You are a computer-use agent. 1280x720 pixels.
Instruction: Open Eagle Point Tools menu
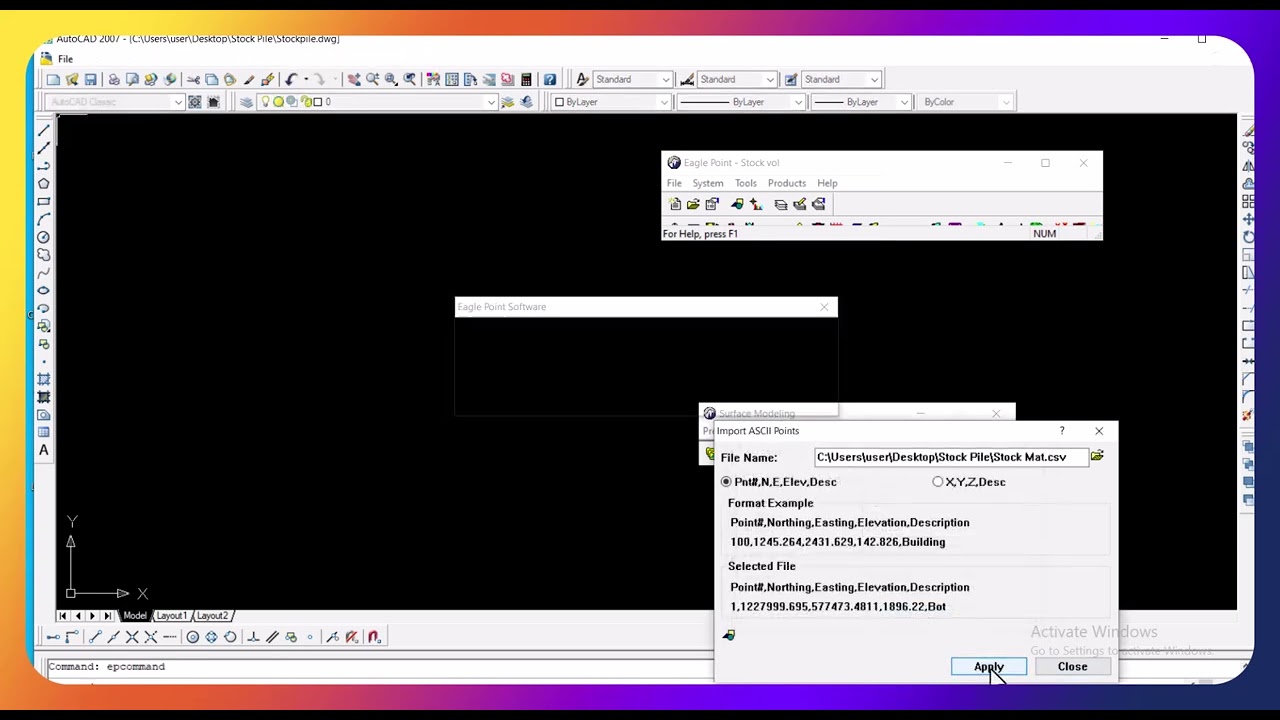coord(745,183)
